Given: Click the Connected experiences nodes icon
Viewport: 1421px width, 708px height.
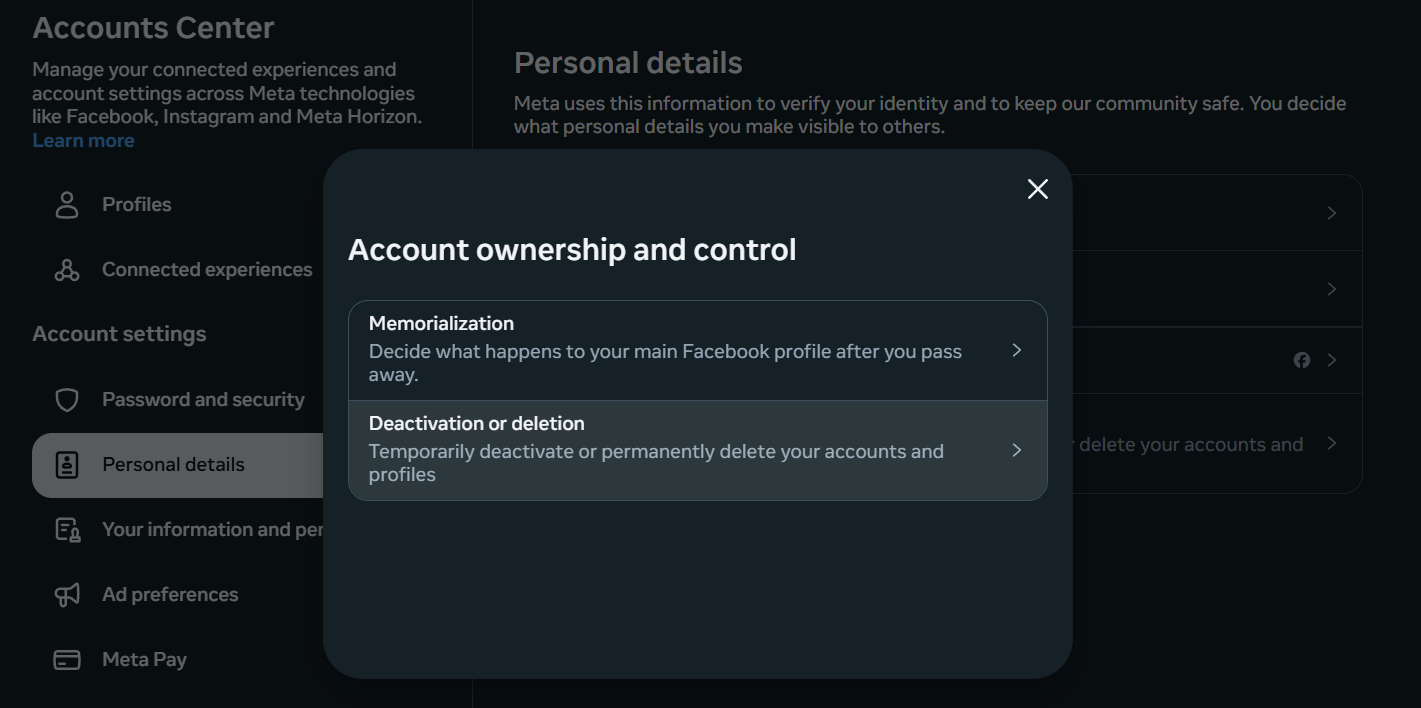Looking at the screenshot, I should click(x=67, y=270).
